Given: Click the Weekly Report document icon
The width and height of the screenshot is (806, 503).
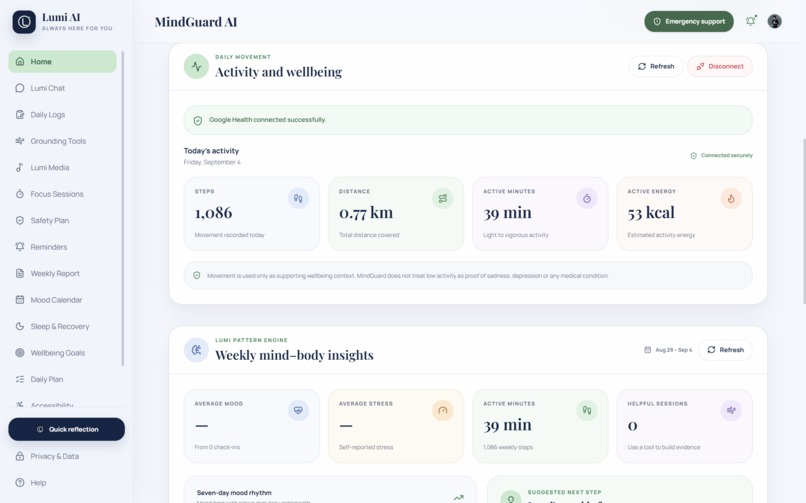Looking at the screenshot, I should click(x=20, y=273).
